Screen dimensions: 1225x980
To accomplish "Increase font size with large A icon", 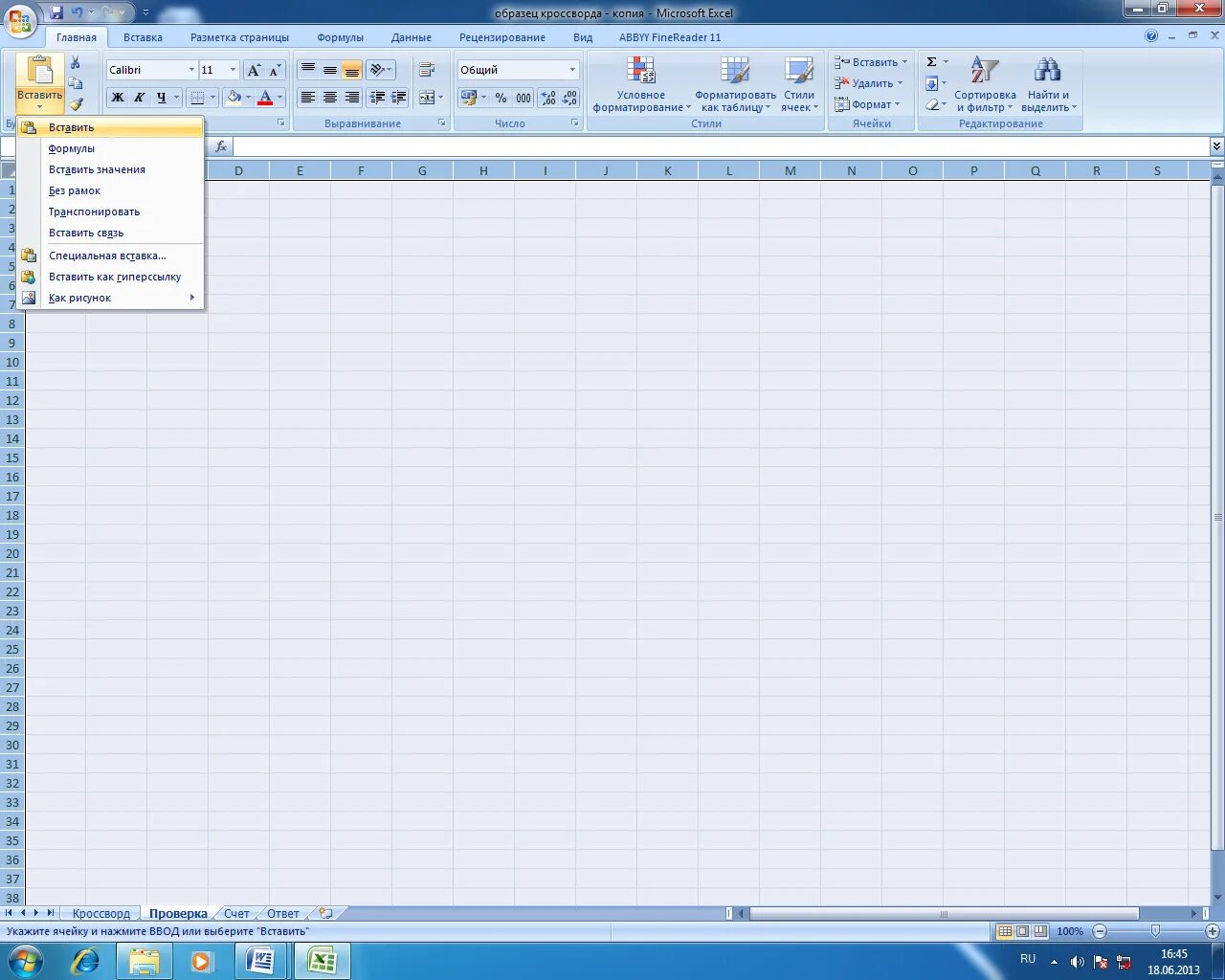I will coord(254,70).
